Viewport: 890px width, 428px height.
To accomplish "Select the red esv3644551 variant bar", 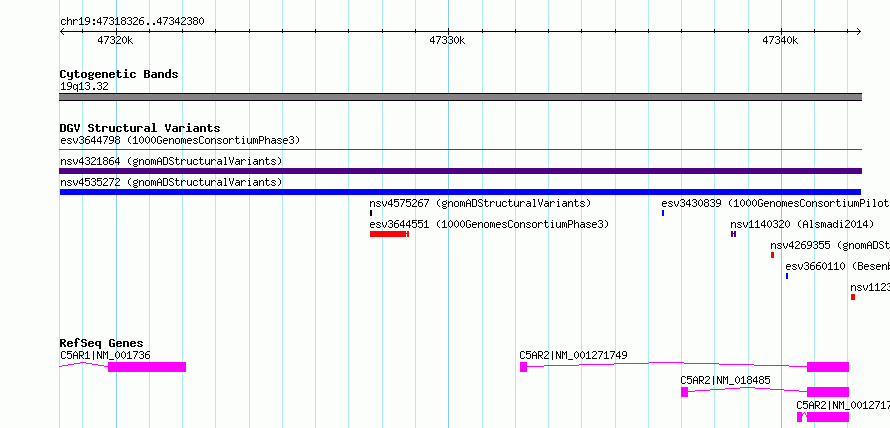I will click(389, 234).
